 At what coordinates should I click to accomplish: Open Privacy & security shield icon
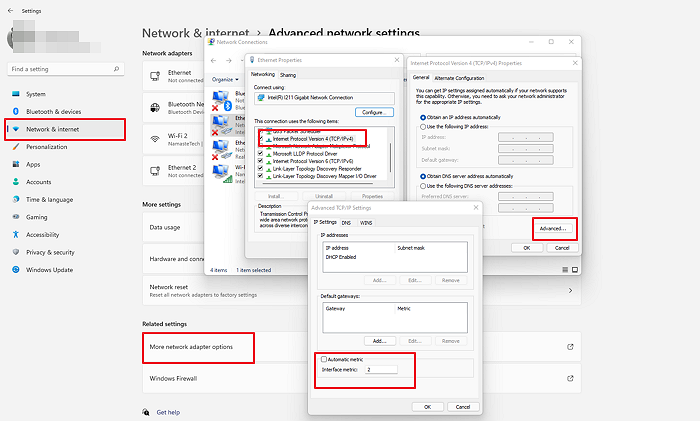tap(16, 252)
